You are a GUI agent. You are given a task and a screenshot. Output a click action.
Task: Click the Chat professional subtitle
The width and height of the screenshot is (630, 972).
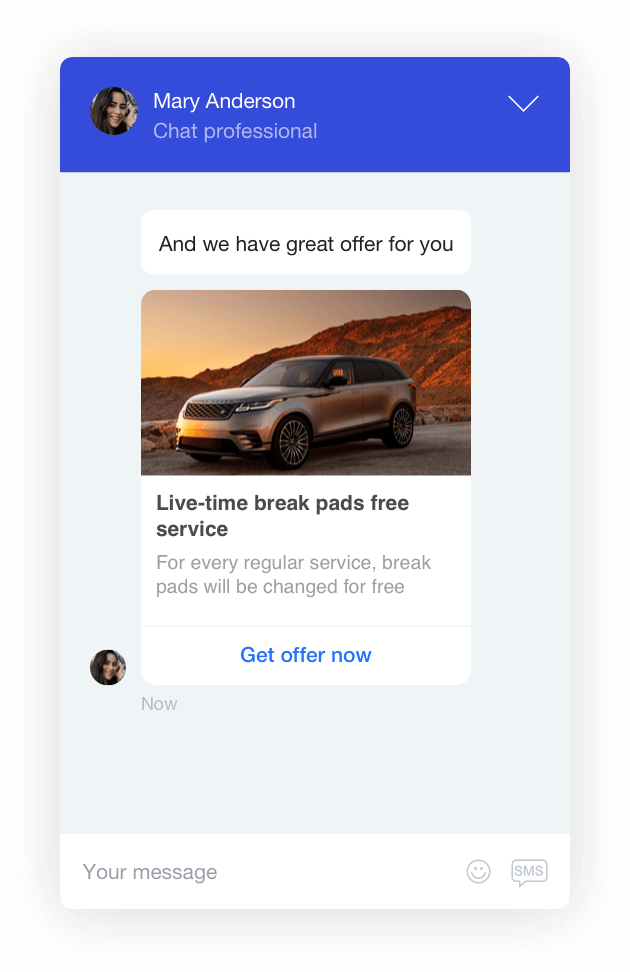click(x=235, y=131)
